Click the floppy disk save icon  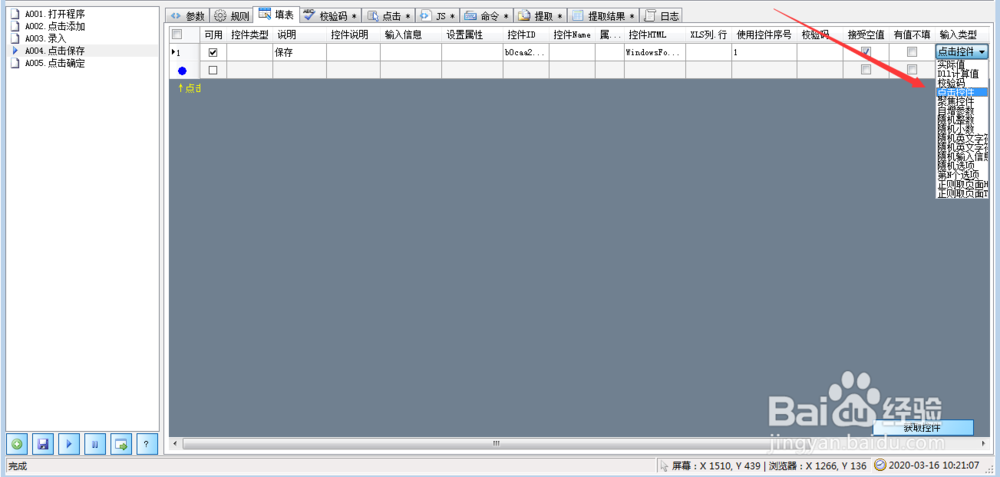(43, 444)
